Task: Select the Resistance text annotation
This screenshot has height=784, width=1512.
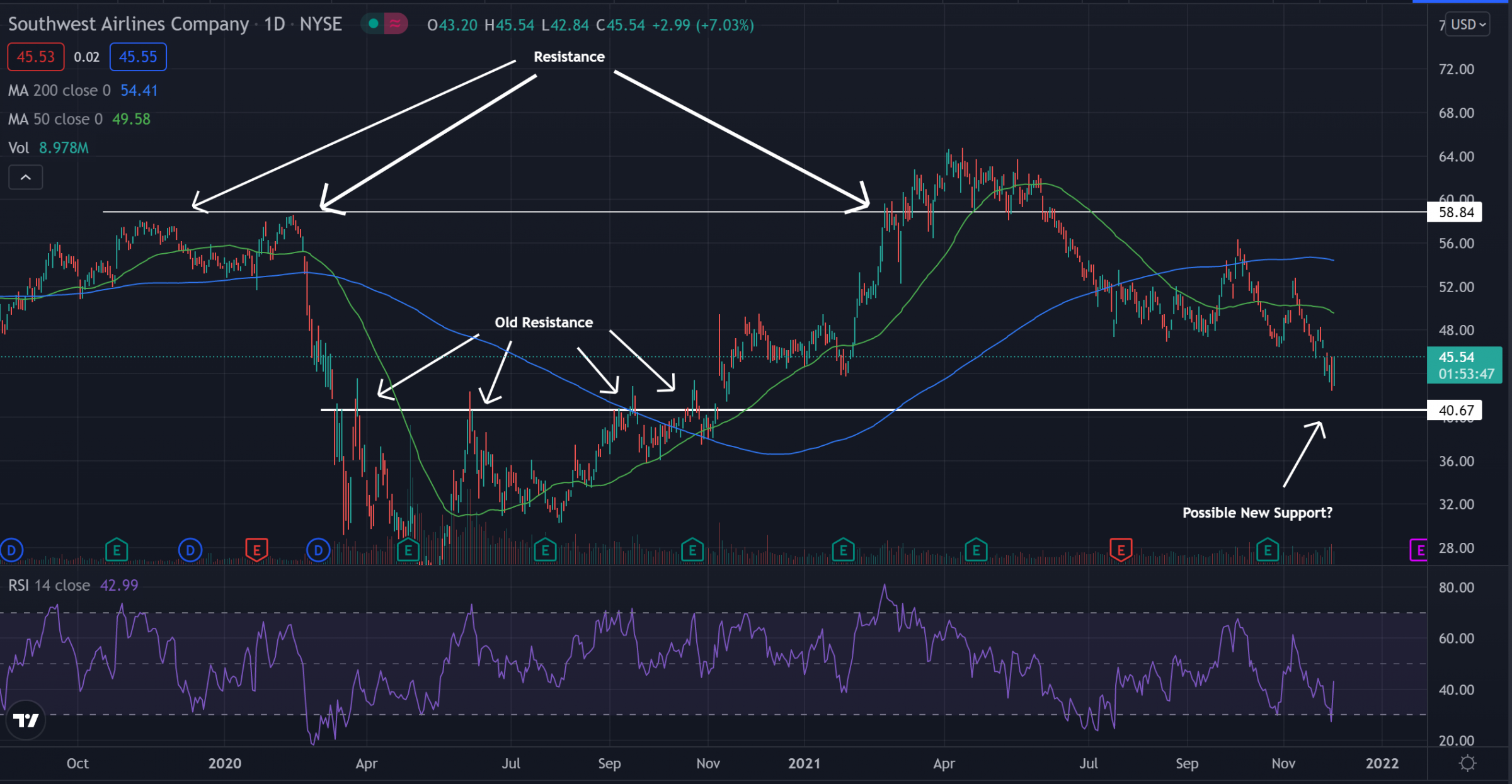Action: click(x=569, y=57)
